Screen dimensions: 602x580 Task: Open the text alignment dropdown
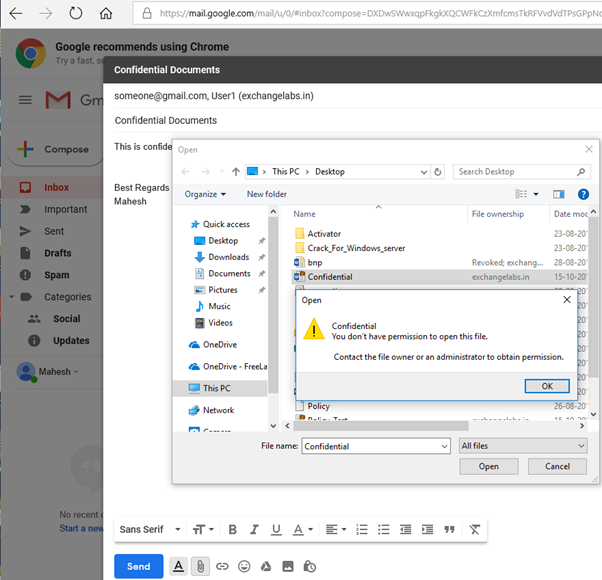pyautogui.click(x=336, y=529)
